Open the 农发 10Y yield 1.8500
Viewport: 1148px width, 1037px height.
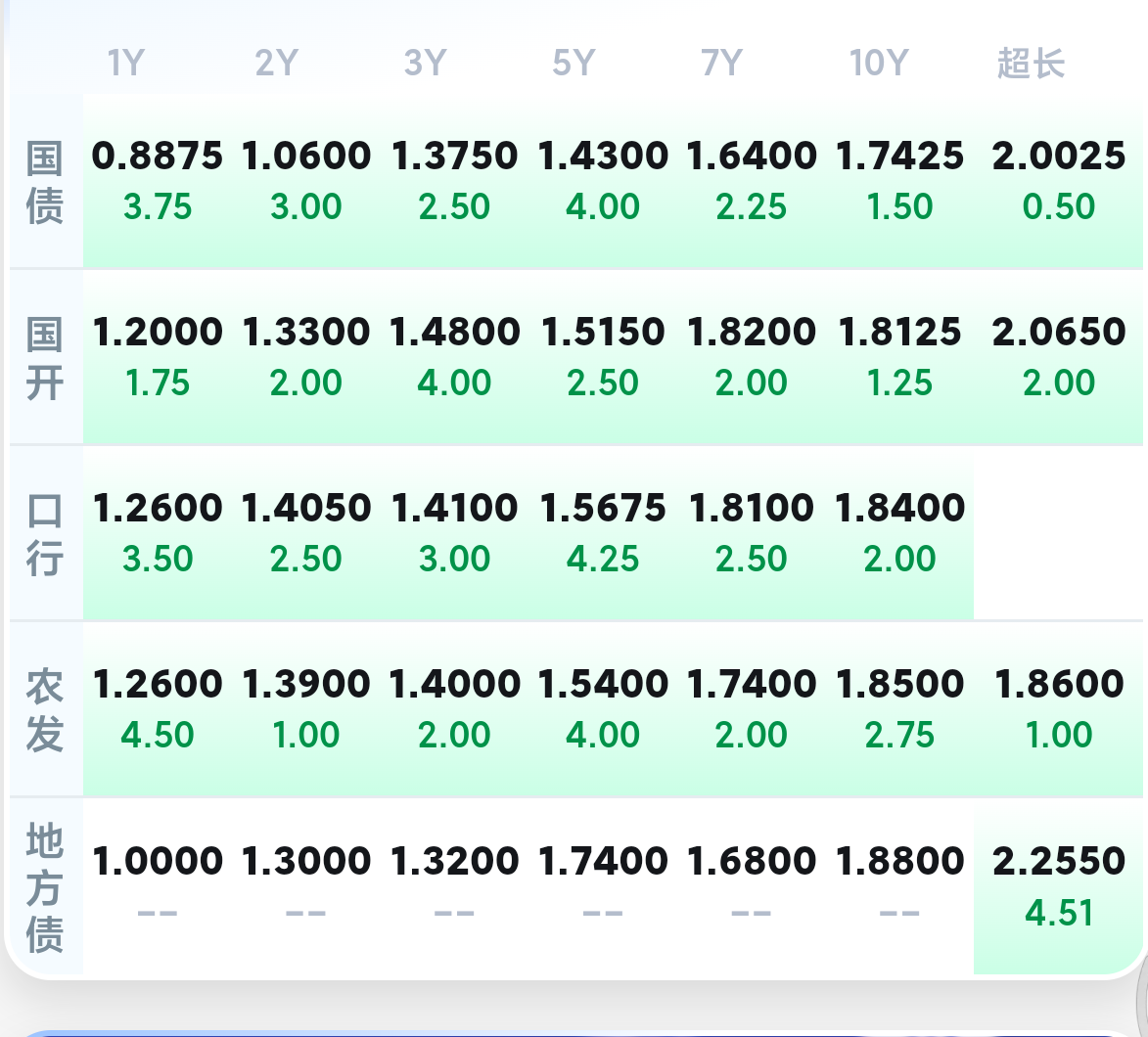pyautogui.click(x=900, y=684)
